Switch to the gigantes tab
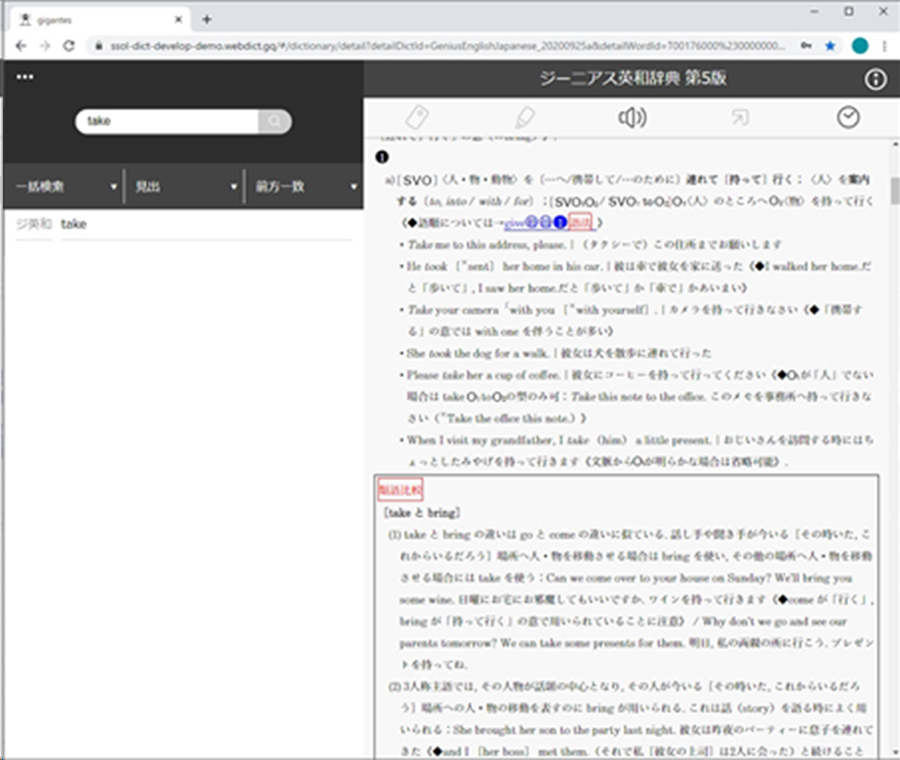The height and width of the screenshot is (760, 900). point(100,20)
